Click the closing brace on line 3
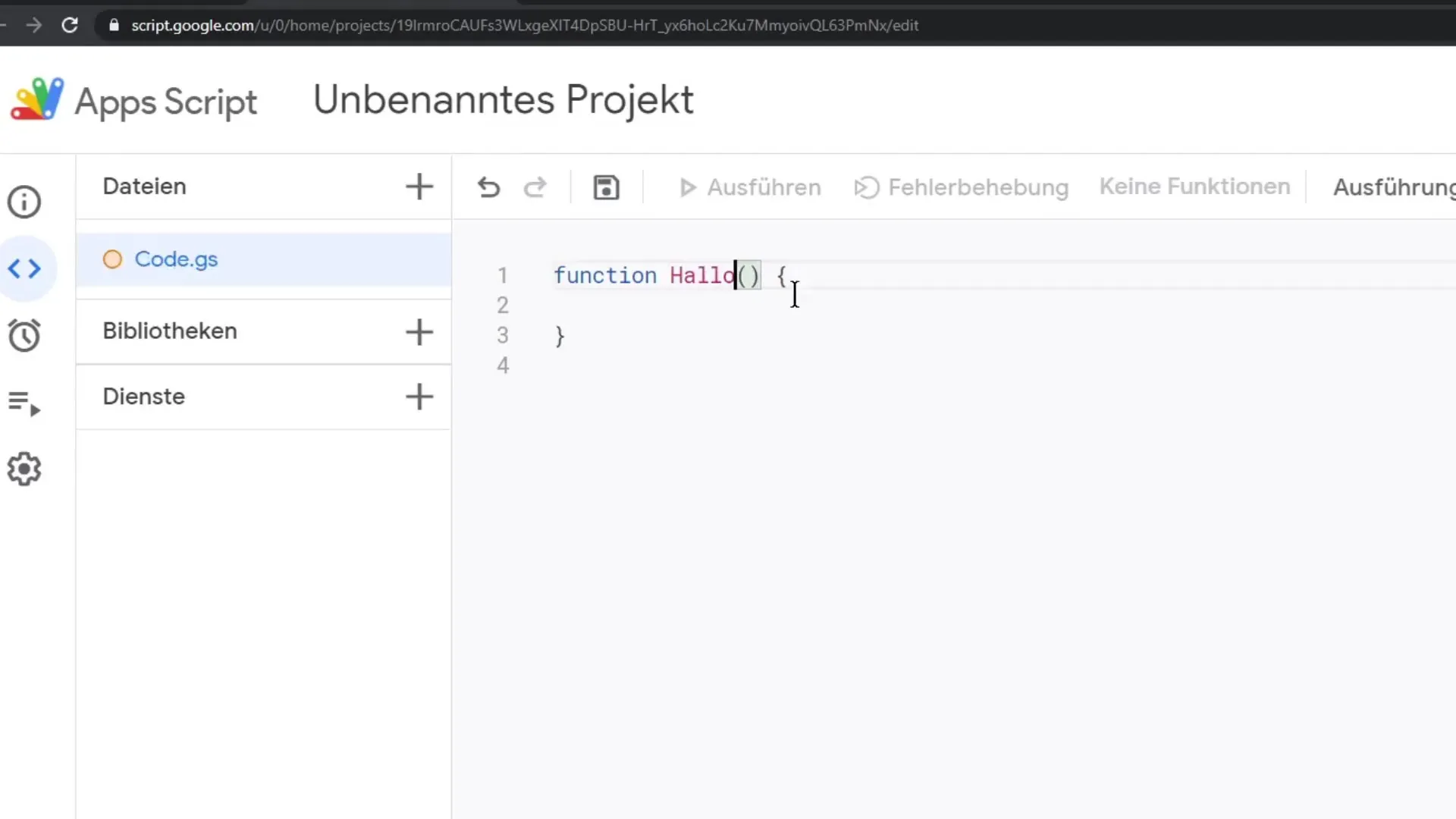 coord(560,336)
